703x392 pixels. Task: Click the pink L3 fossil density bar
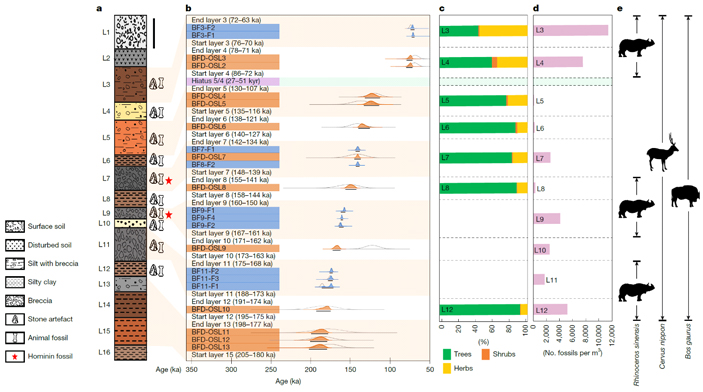tap(571, 30)
